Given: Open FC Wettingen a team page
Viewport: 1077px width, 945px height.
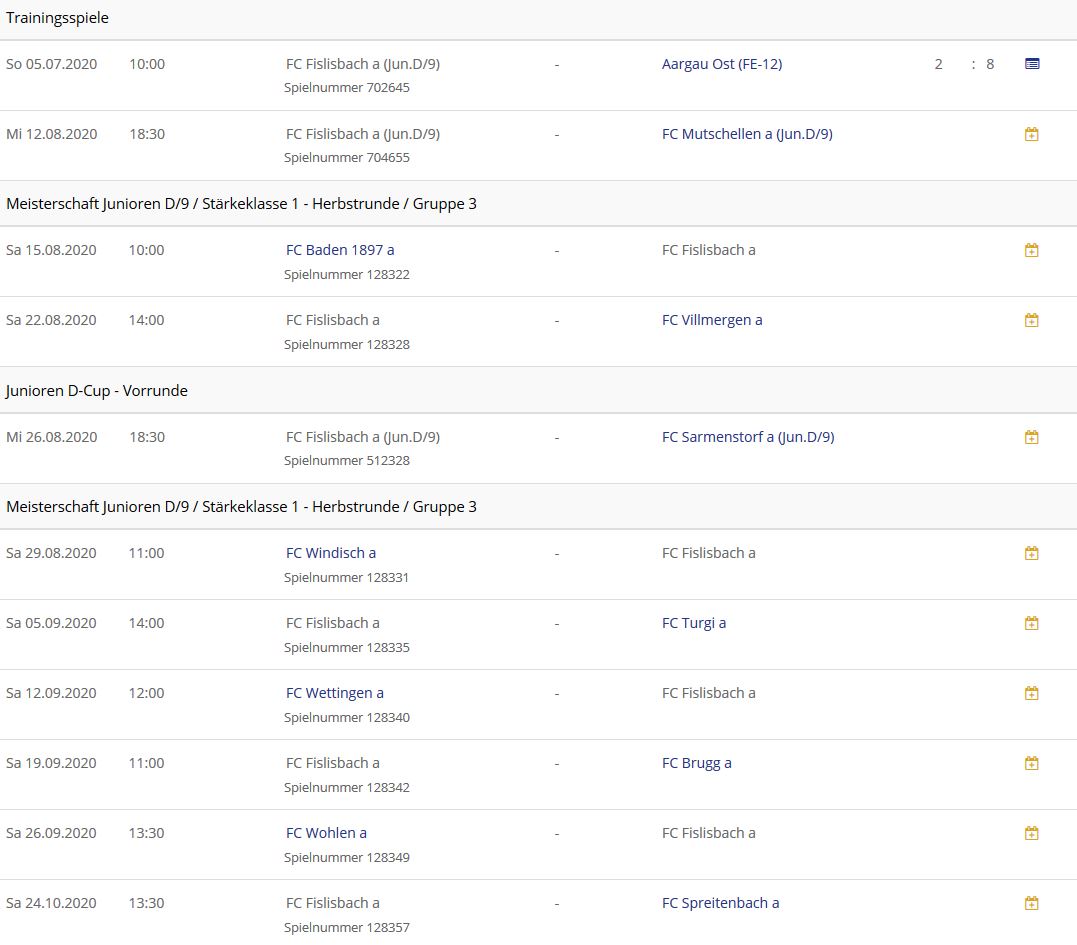Looking at the screenshot, I should pyautogui.click(x=334, y=693).
